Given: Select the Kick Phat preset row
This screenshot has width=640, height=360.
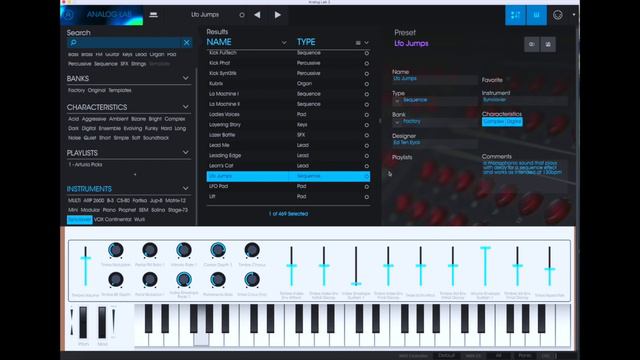Looking at the screenshot, I should point(288,63).
